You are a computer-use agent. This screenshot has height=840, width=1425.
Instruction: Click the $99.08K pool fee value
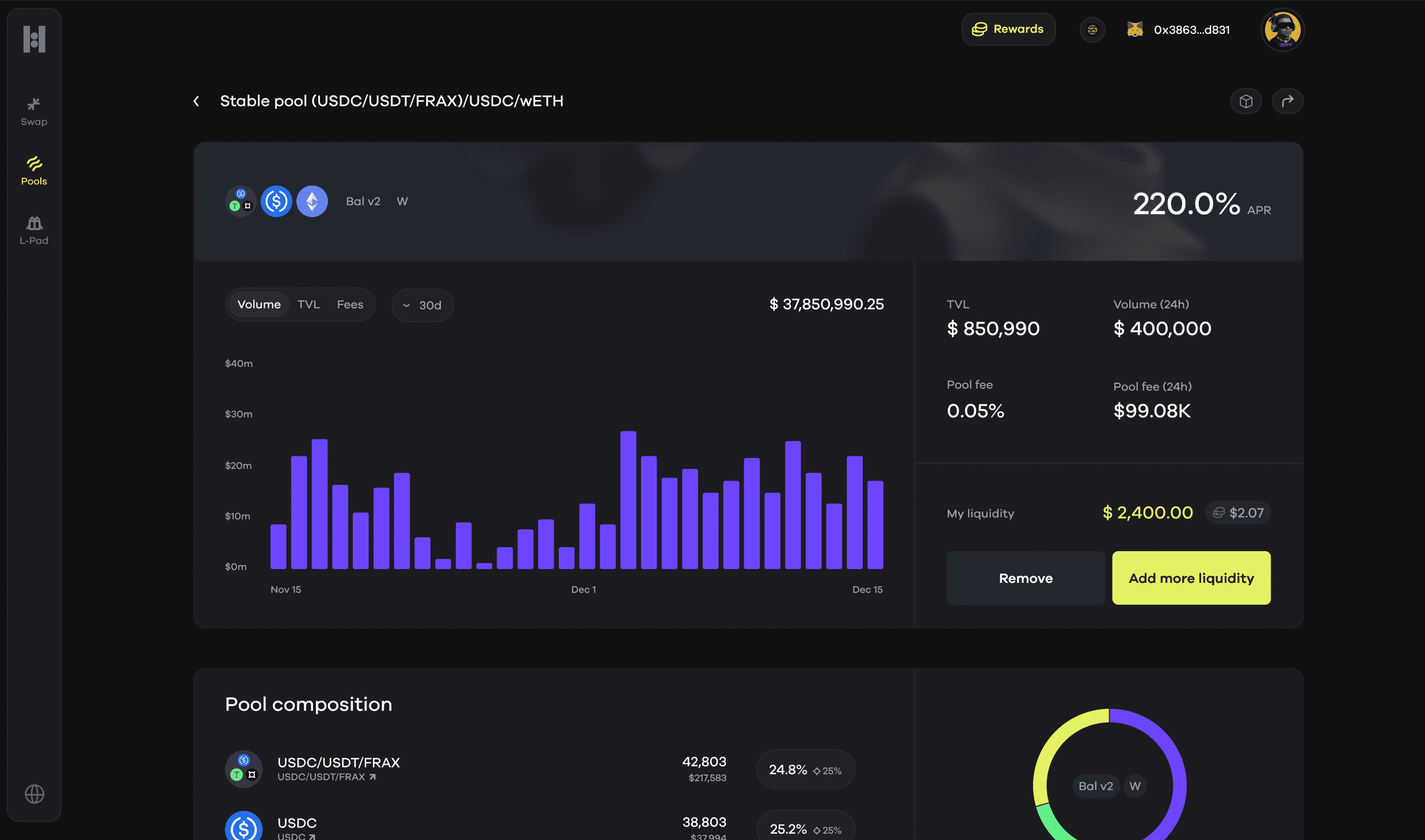(1152, 411)
